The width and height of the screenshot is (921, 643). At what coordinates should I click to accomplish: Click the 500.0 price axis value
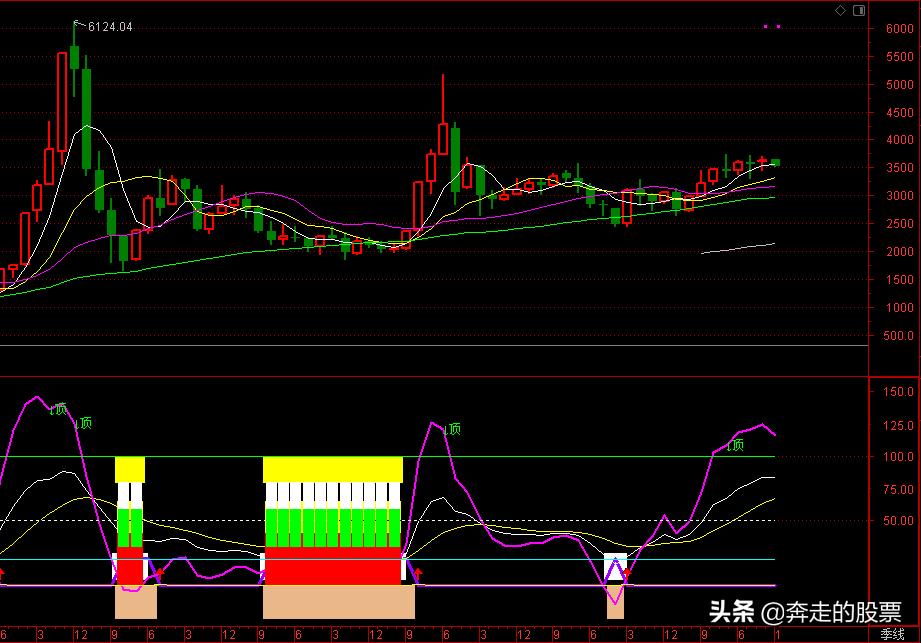pos(899,335)
